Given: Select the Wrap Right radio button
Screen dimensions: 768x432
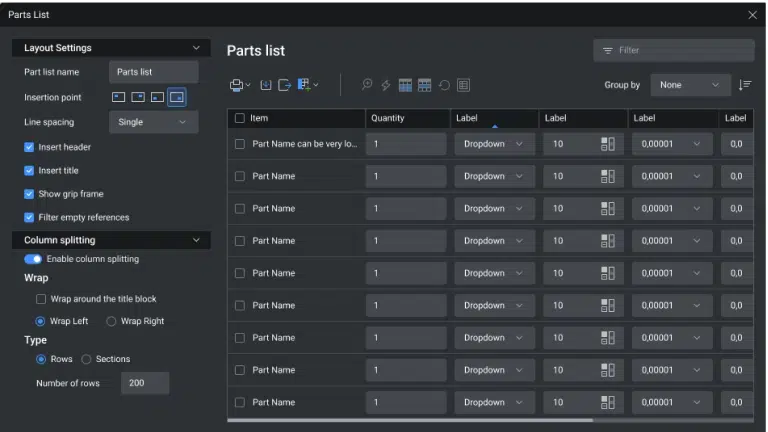Looking at the screenshot, I should coord(111,321).
